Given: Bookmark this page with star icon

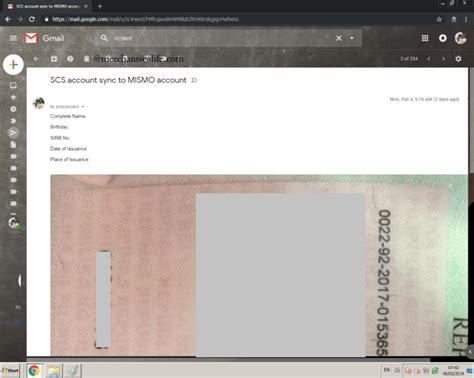Looking at the screenshot, I should [439, 19].
